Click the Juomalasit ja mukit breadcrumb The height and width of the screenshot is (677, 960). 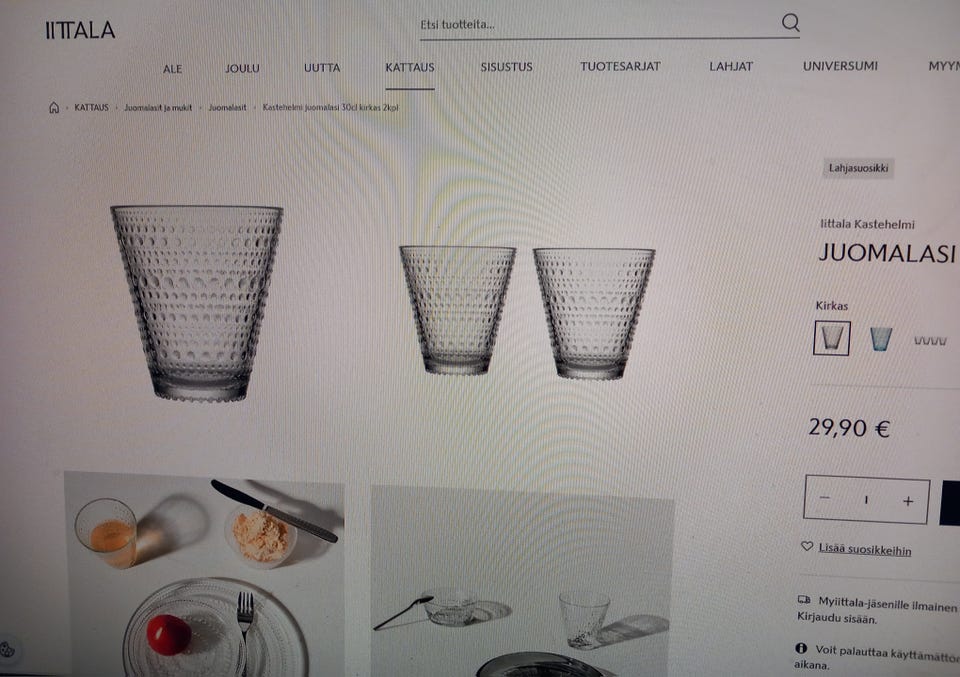pyautogui.click(x=158, y=108)
